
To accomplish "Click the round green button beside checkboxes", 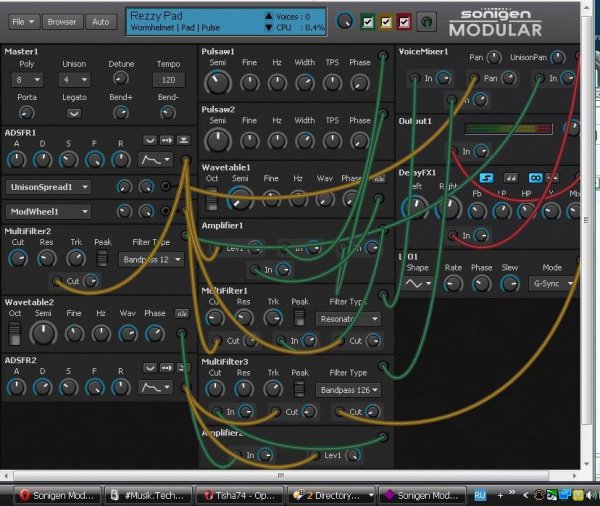I will pyautogui.click(x=426, y=22).
